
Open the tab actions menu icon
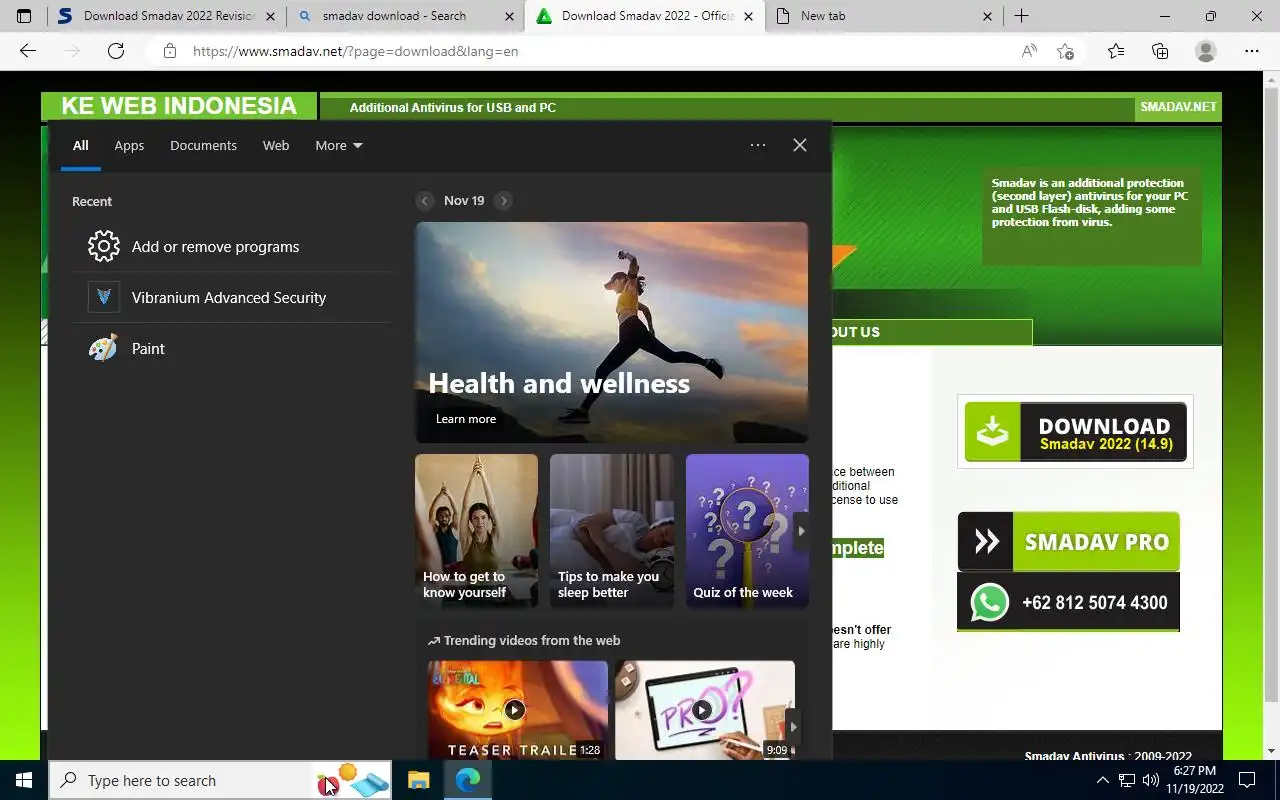[x=24, y=16]
